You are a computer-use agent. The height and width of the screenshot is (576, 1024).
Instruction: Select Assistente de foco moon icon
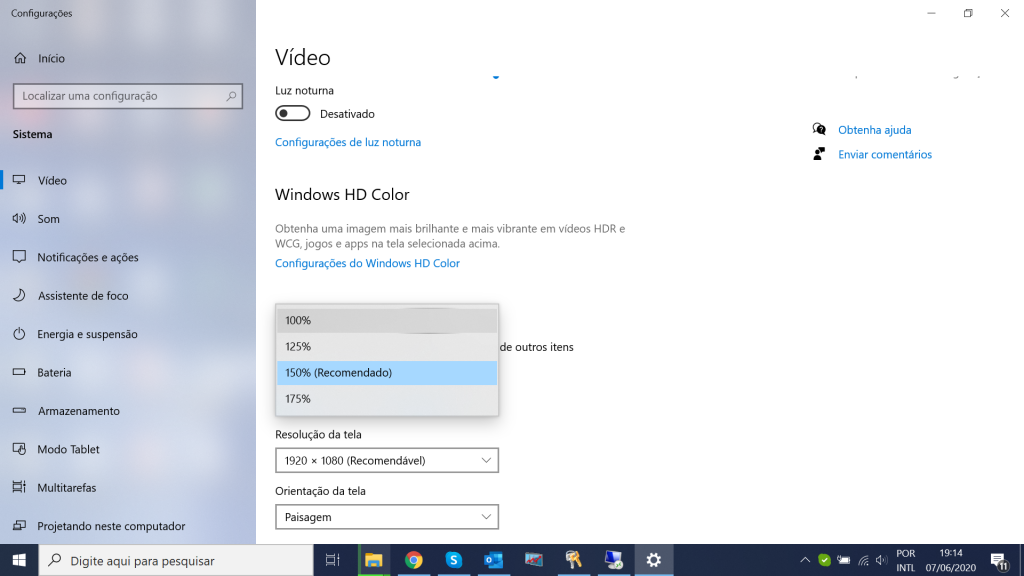point(19,296)
